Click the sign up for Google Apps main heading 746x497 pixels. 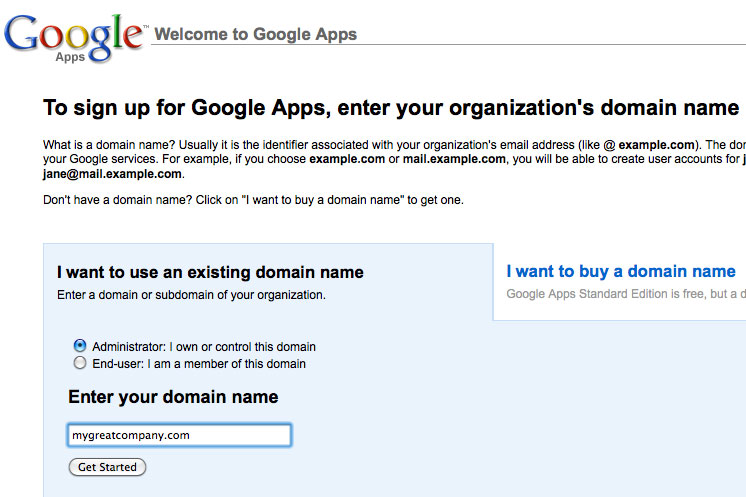tap(391, 108)
